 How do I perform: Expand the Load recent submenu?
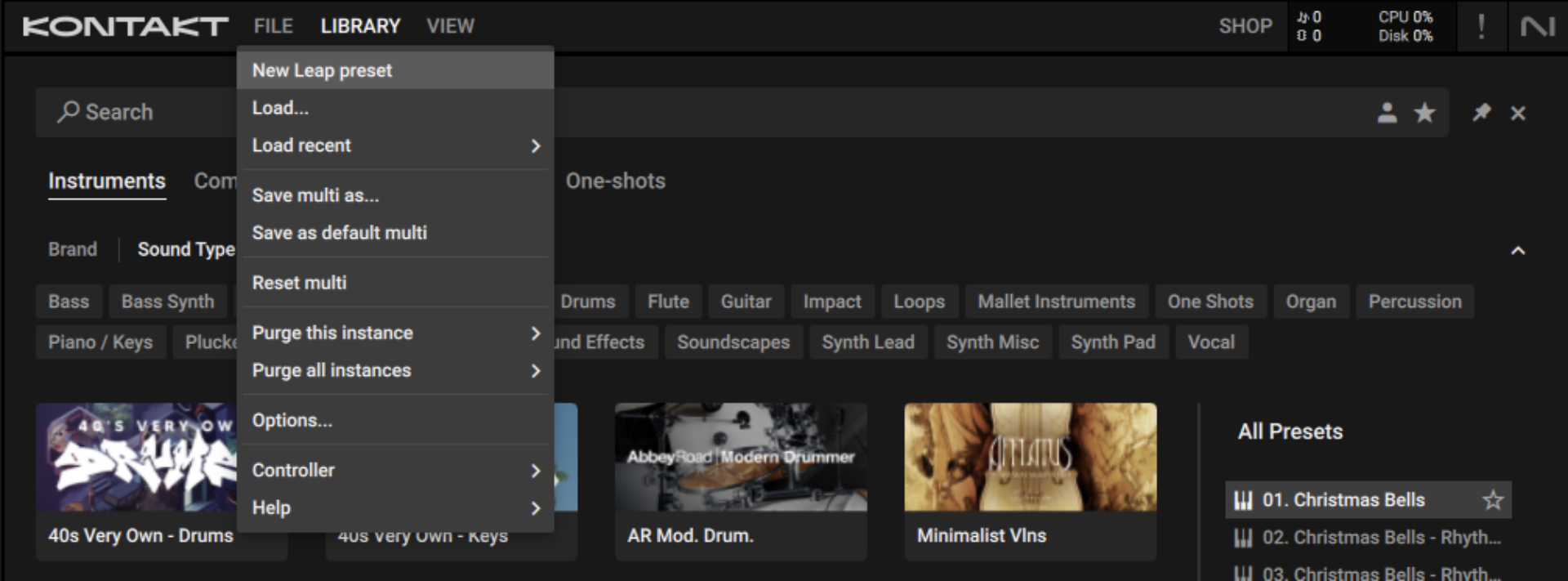click(x=394, y=145)
